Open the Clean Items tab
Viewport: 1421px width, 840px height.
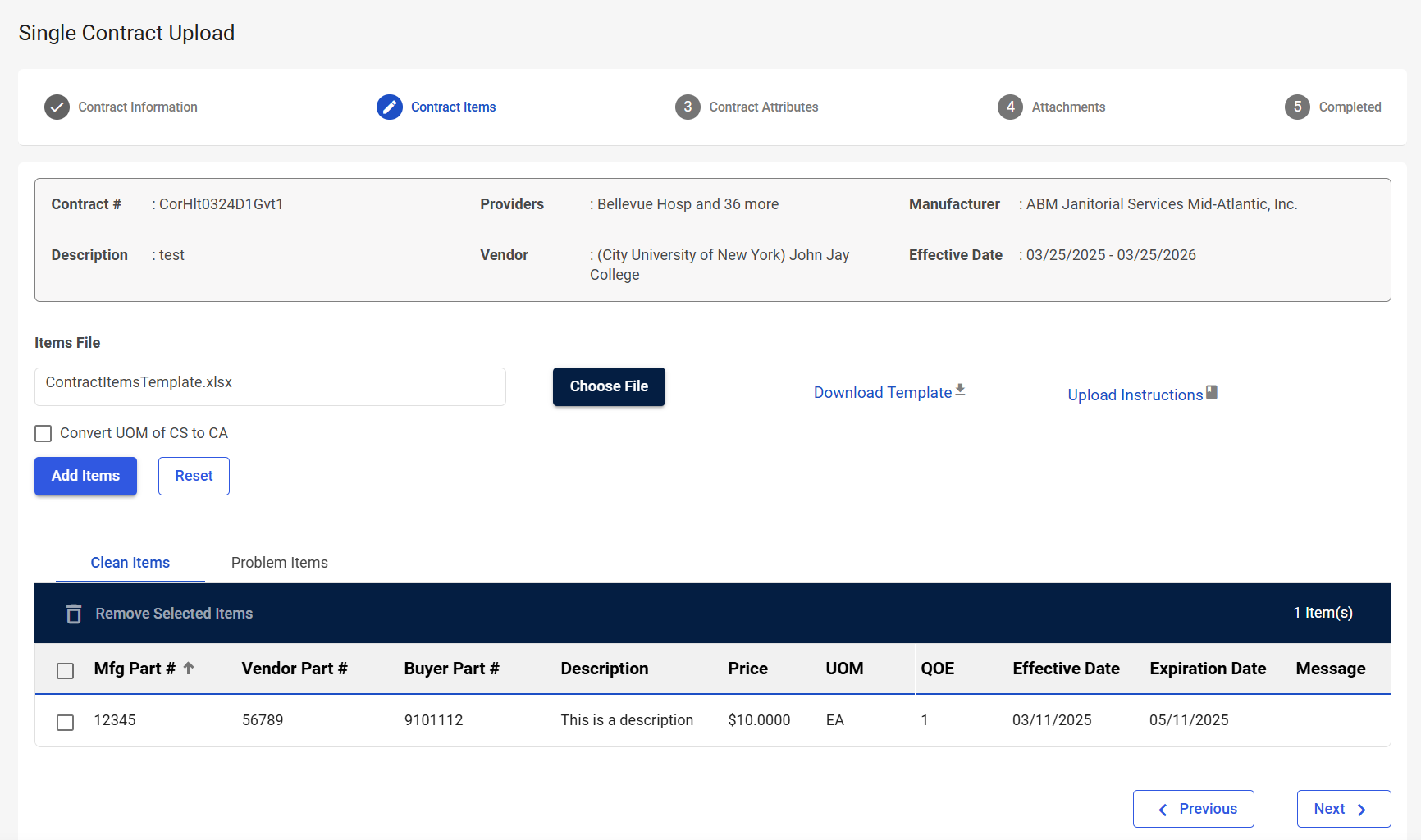130,563
